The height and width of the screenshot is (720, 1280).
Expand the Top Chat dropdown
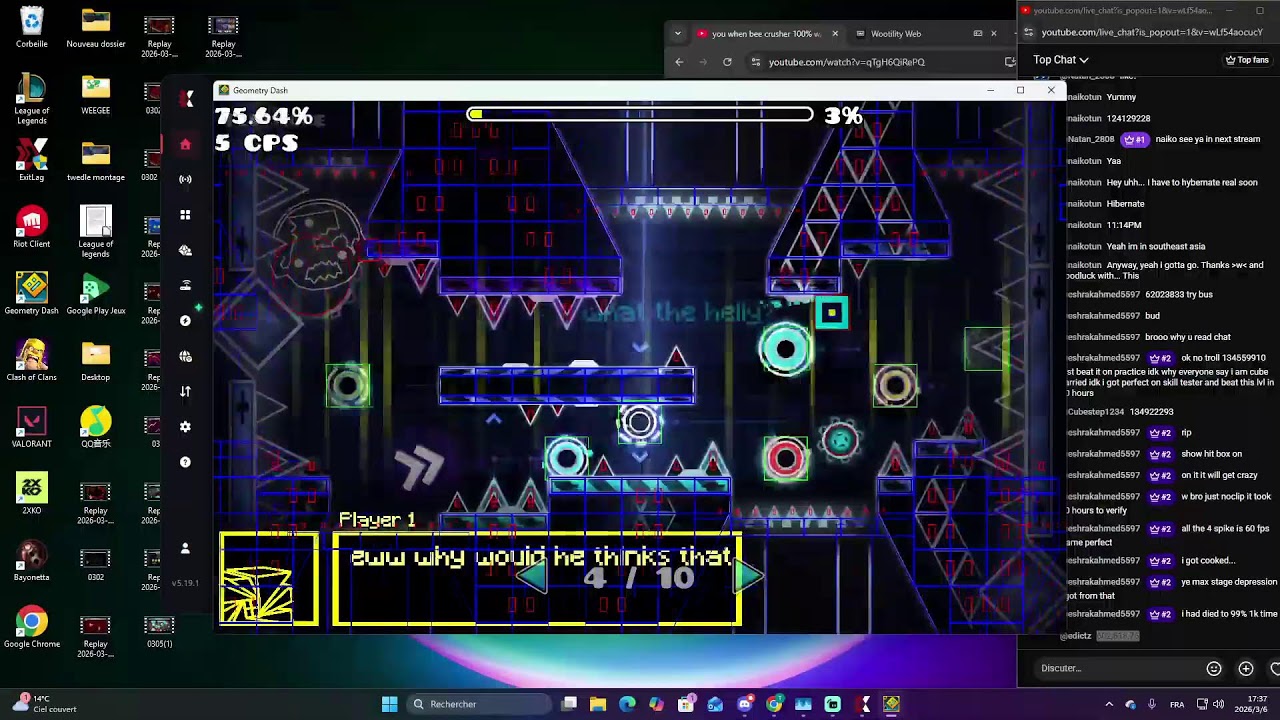(x=1061, y=60)
